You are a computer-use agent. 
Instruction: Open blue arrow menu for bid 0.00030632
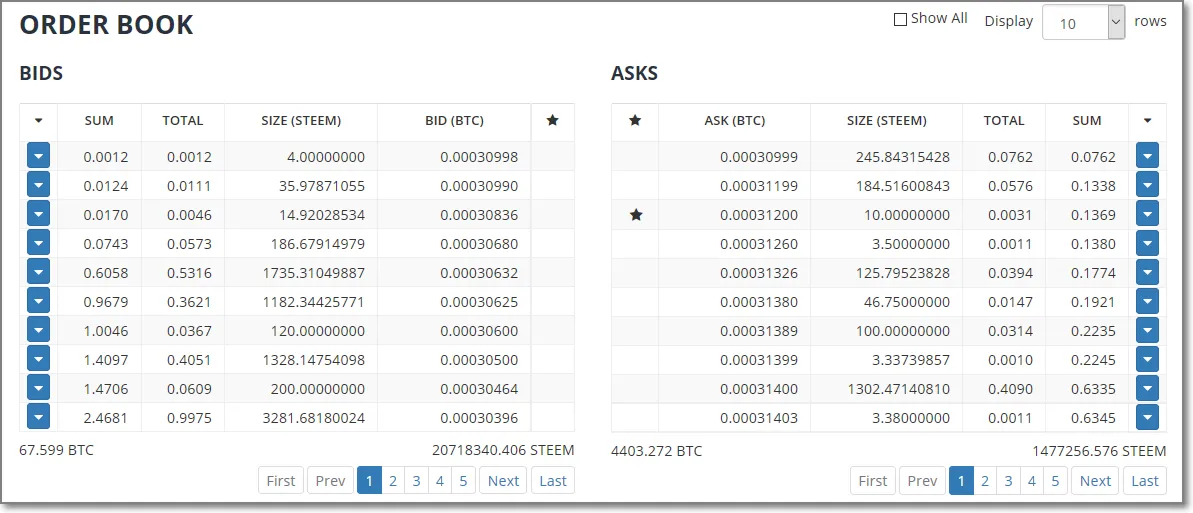point(38,273)
